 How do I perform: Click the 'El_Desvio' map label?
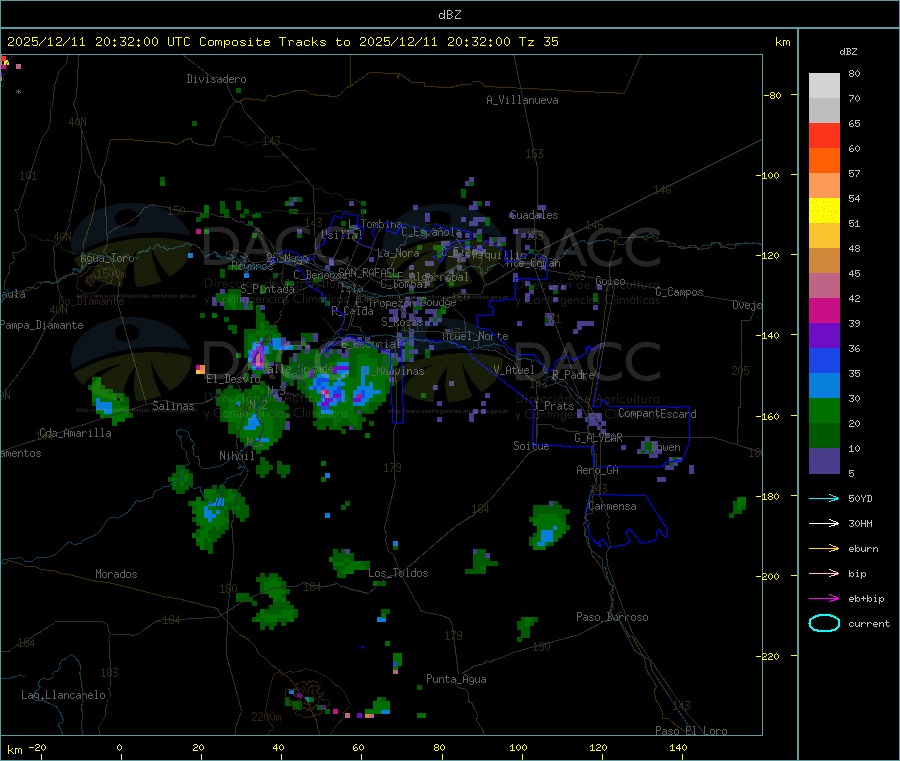(x=233, y=379)
